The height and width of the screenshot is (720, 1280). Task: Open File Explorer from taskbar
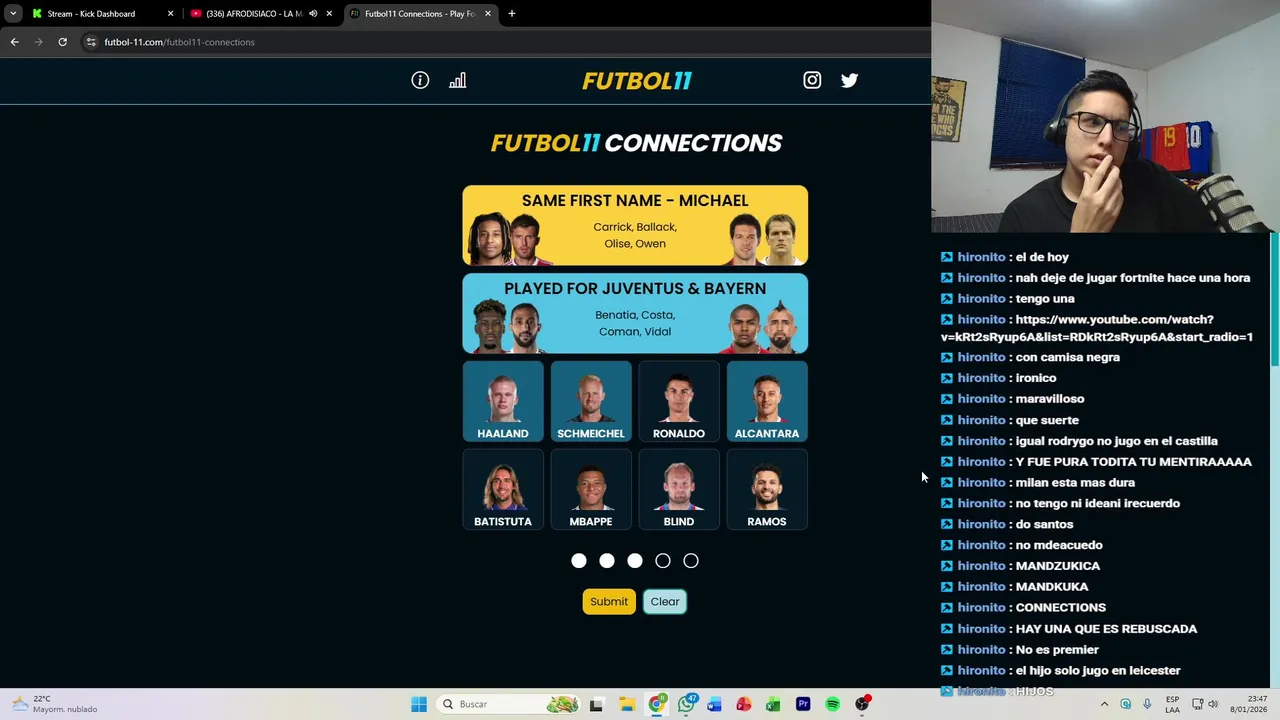[x=626, y=704]
